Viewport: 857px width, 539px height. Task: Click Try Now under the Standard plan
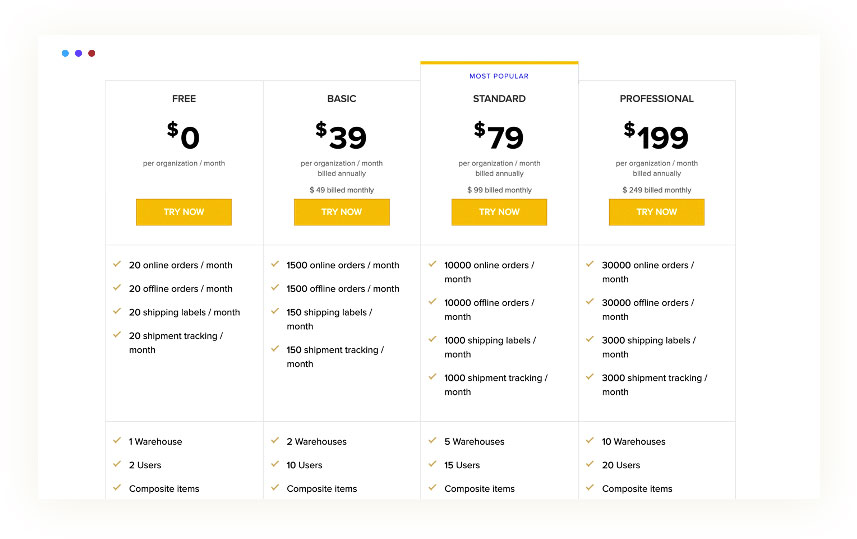click(499, 212)
